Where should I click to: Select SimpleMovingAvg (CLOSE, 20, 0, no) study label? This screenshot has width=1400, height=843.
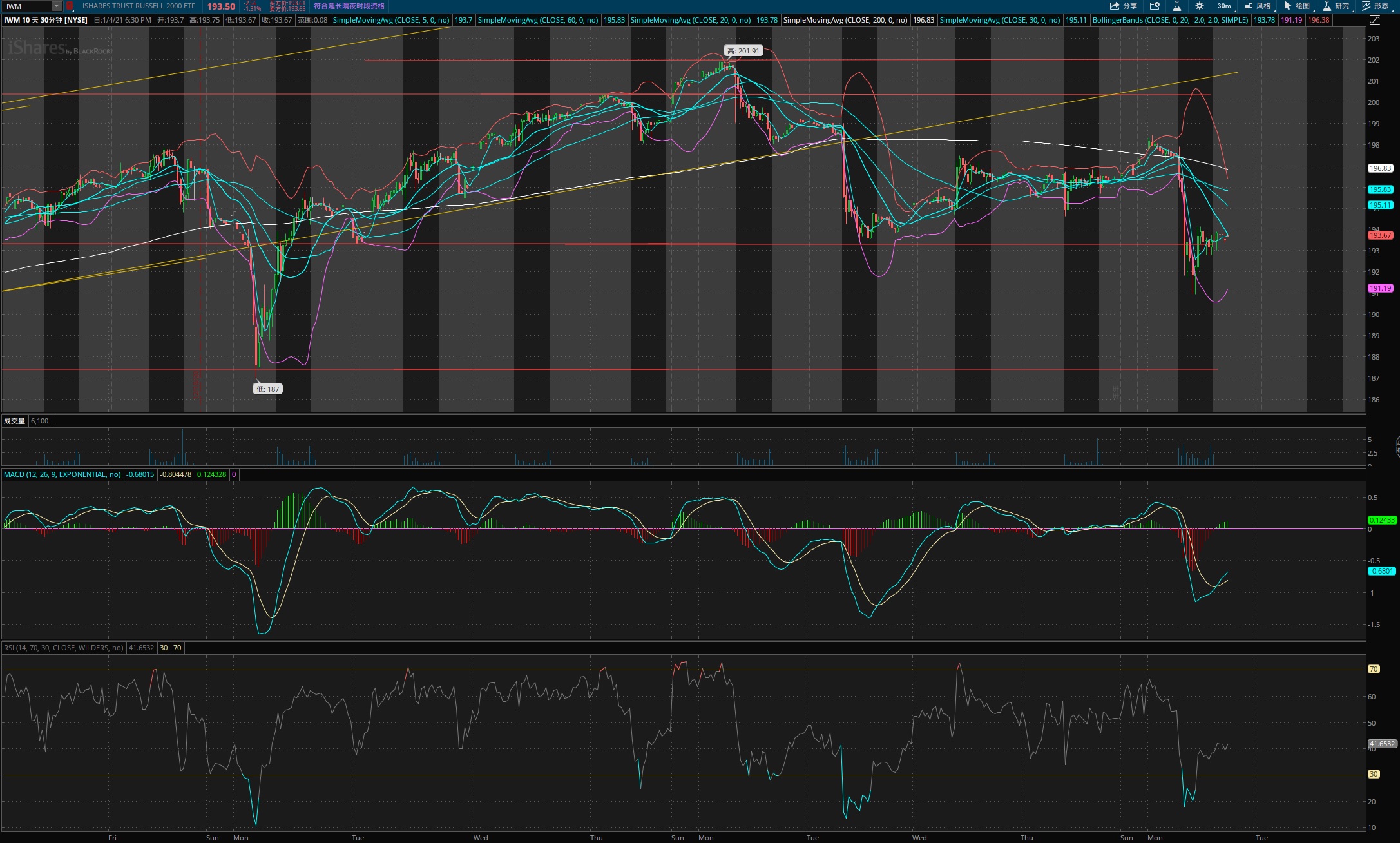click(x=691, y=20)
